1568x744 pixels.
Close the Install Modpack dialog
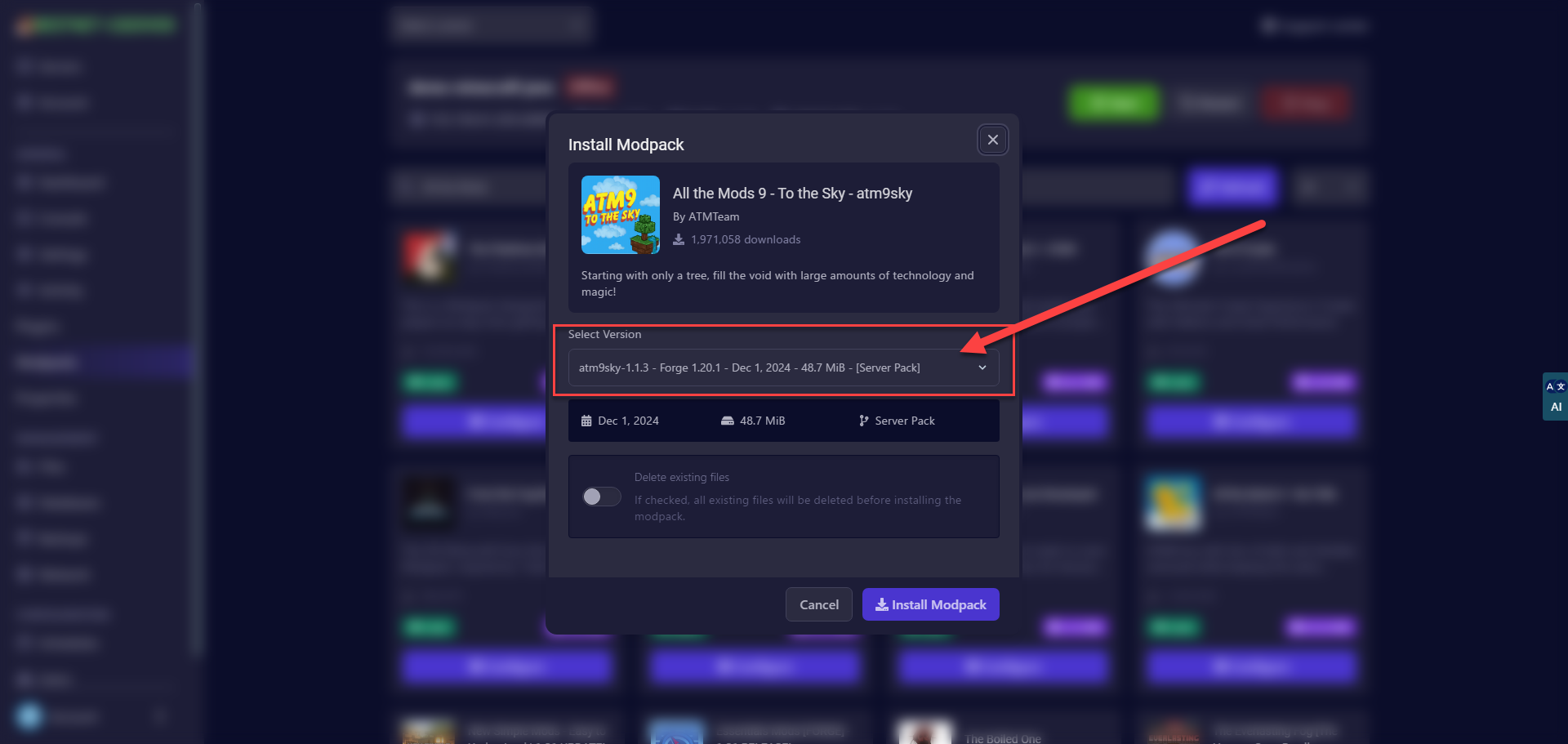coord(992,140)
